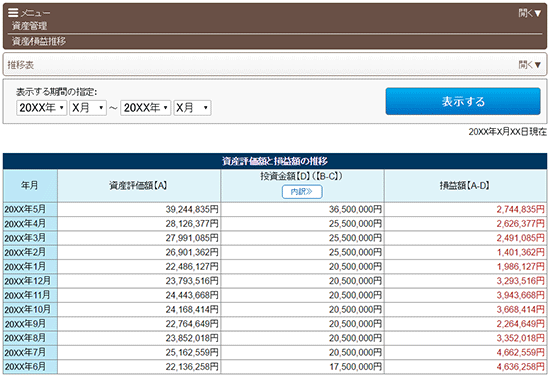550x377 pixels.
Task: Click the 20XX年X月XX日現在 date text
Action: click(507, 132)
